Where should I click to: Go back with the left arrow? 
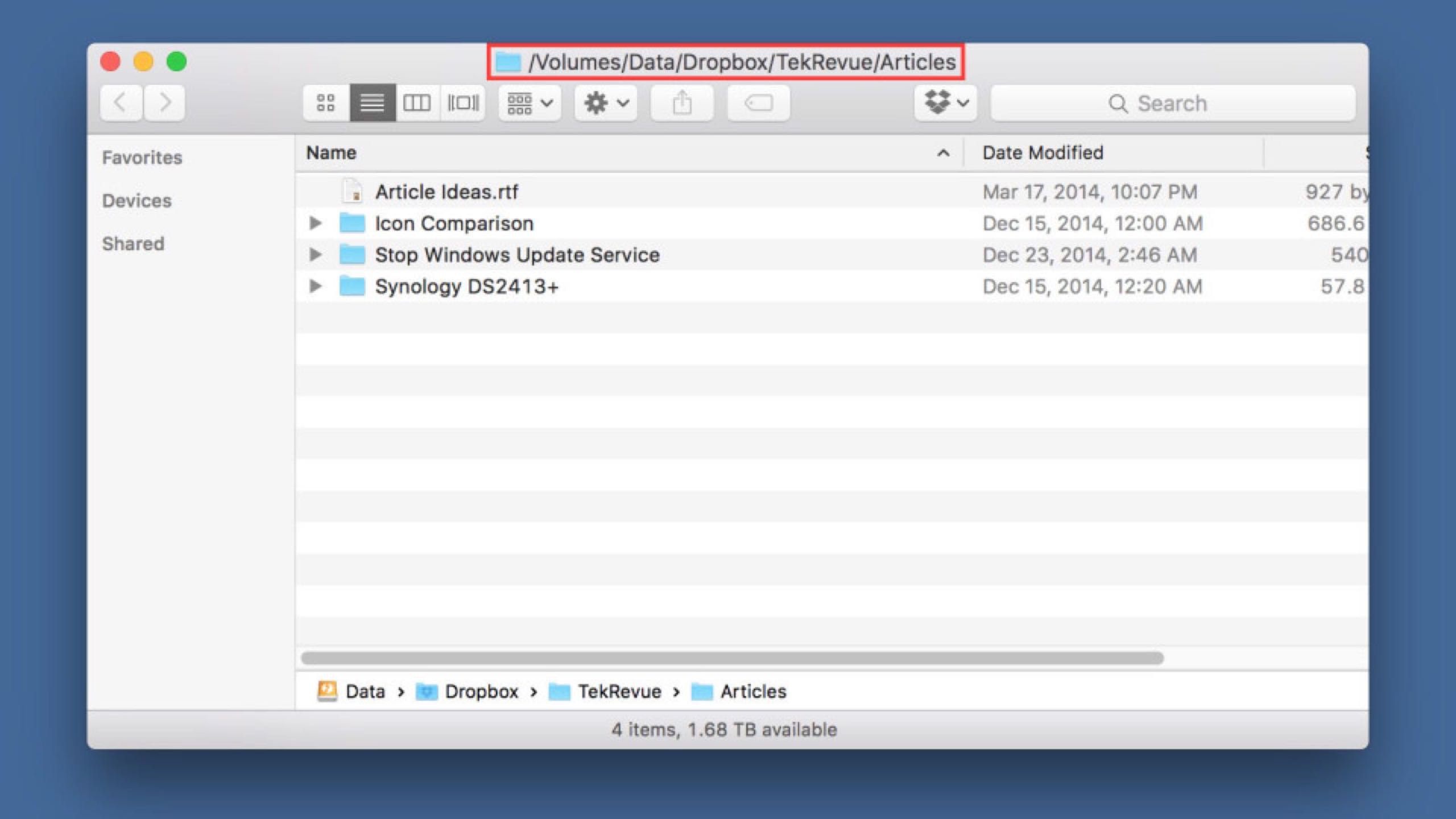coord(121,103)
